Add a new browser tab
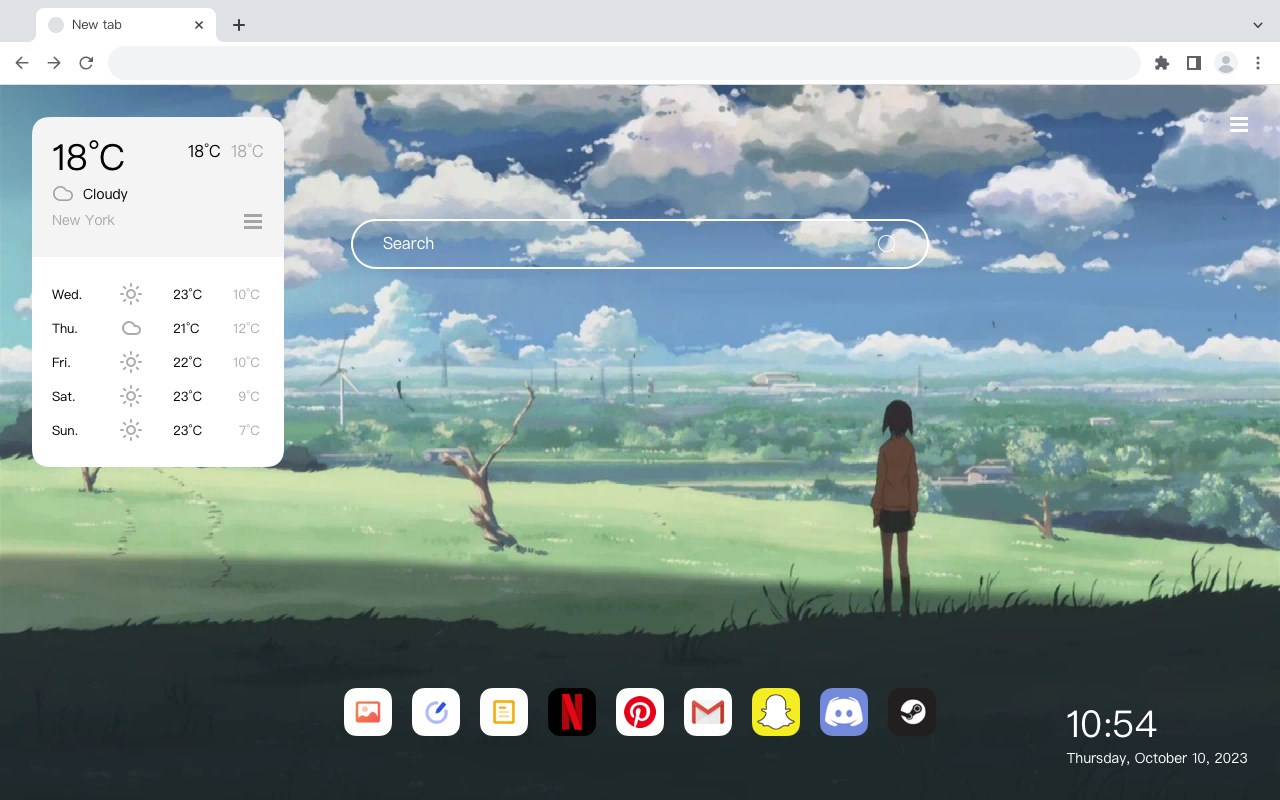The width and height of the screenshot is (1280, 800). click(238, 25)
